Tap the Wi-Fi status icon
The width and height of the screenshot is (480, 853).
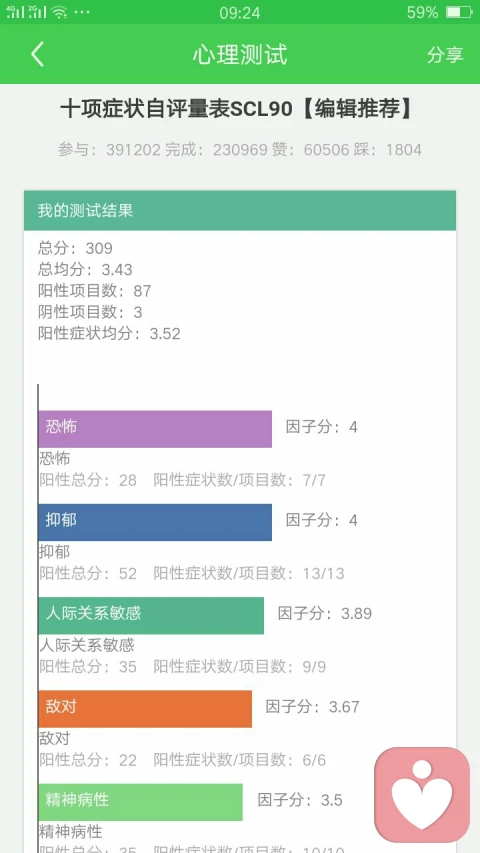coord(59,12)
